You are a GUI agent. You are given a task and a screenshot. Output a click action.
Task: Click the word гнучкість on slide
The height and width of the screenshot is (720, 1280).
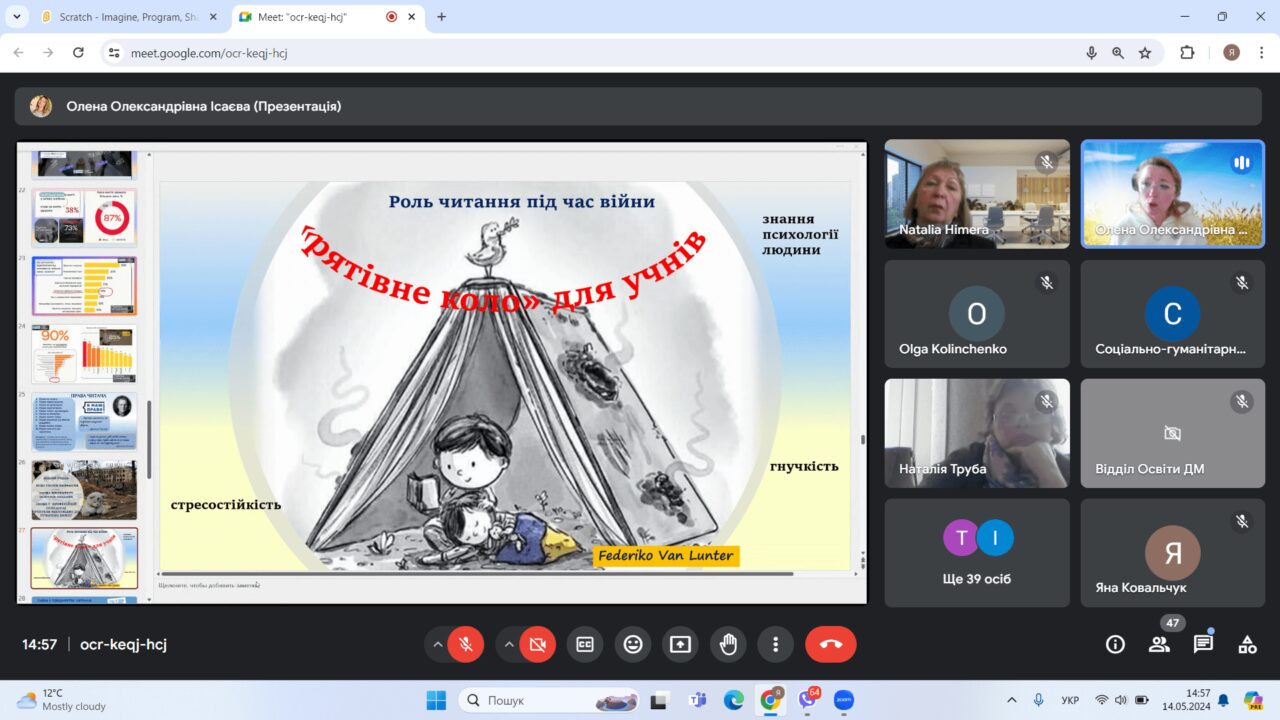[x=804, y=467]
